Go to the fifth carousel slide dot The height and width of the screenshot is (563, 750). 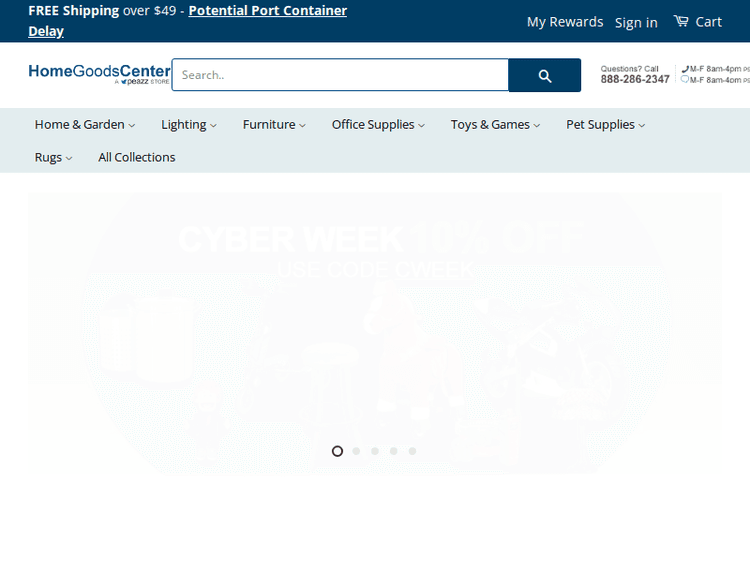click(x=412, y=451)
